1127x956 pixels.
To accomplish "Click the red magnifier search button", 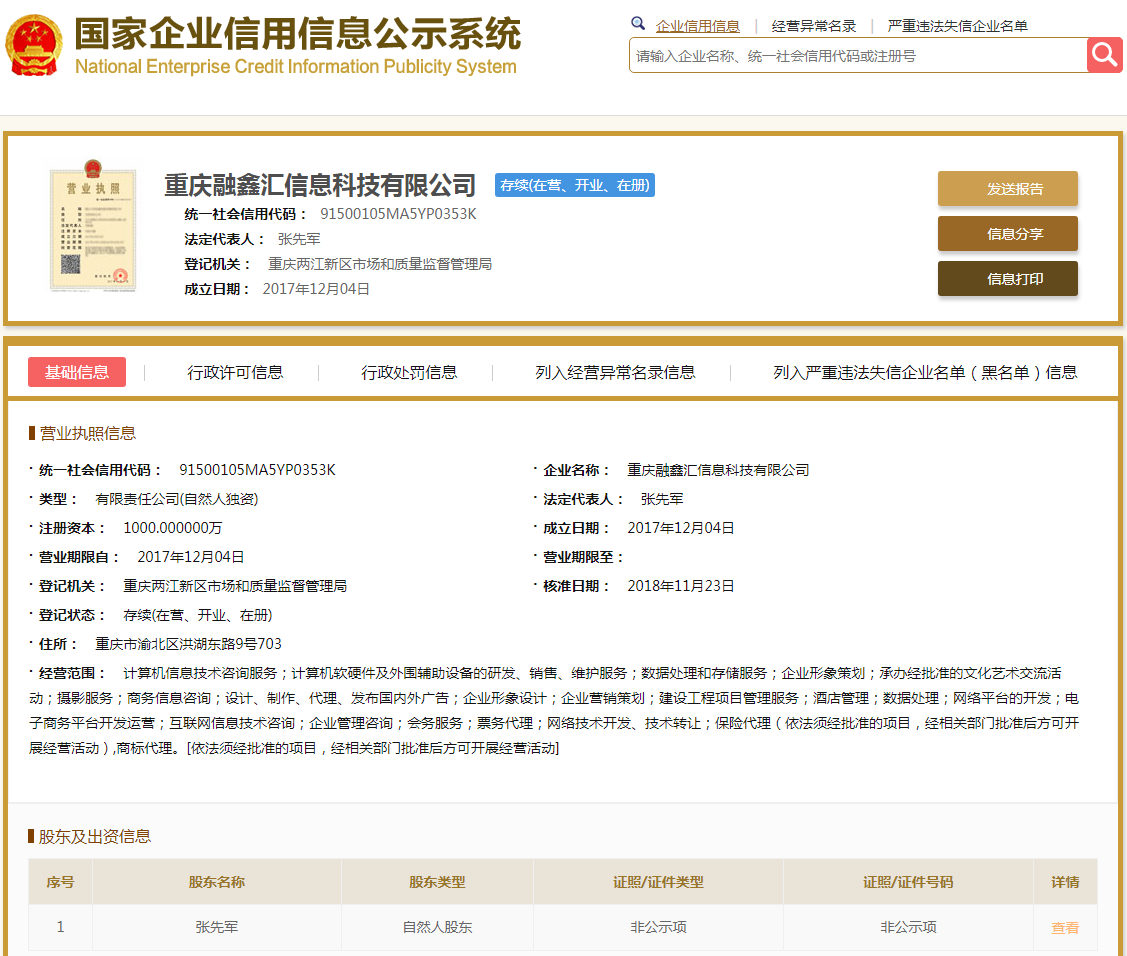I will (x=1105, y=55).
